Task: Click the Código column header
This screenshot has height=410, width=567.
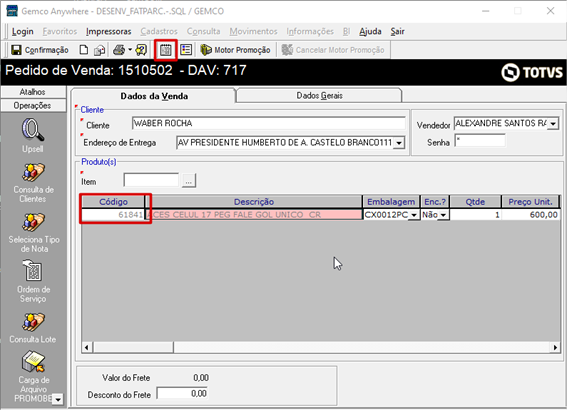Action: 113,202
